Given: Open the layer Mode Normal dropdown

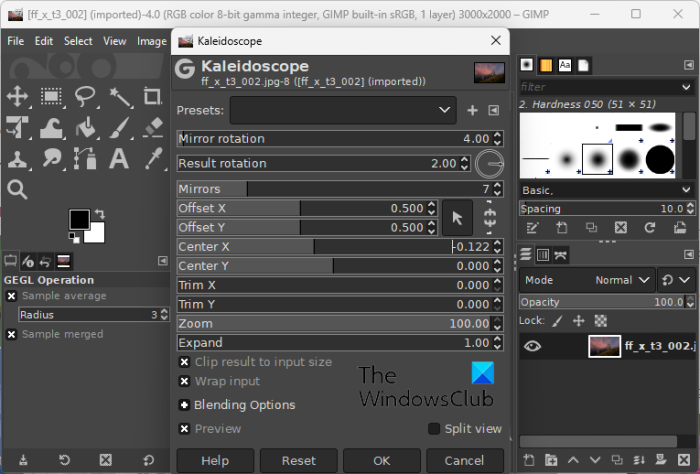Looking at the screenshot, I should coord(587,280).
